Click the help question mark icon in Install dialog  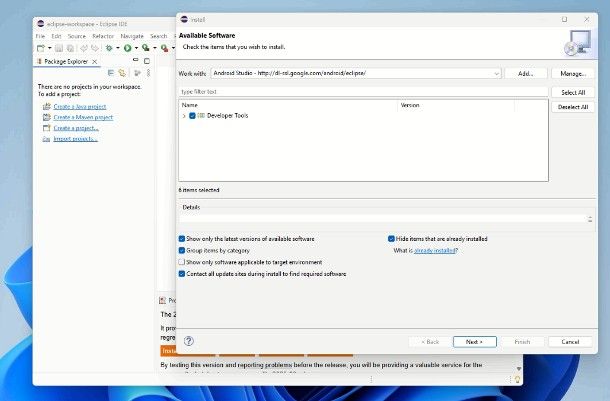189,341
